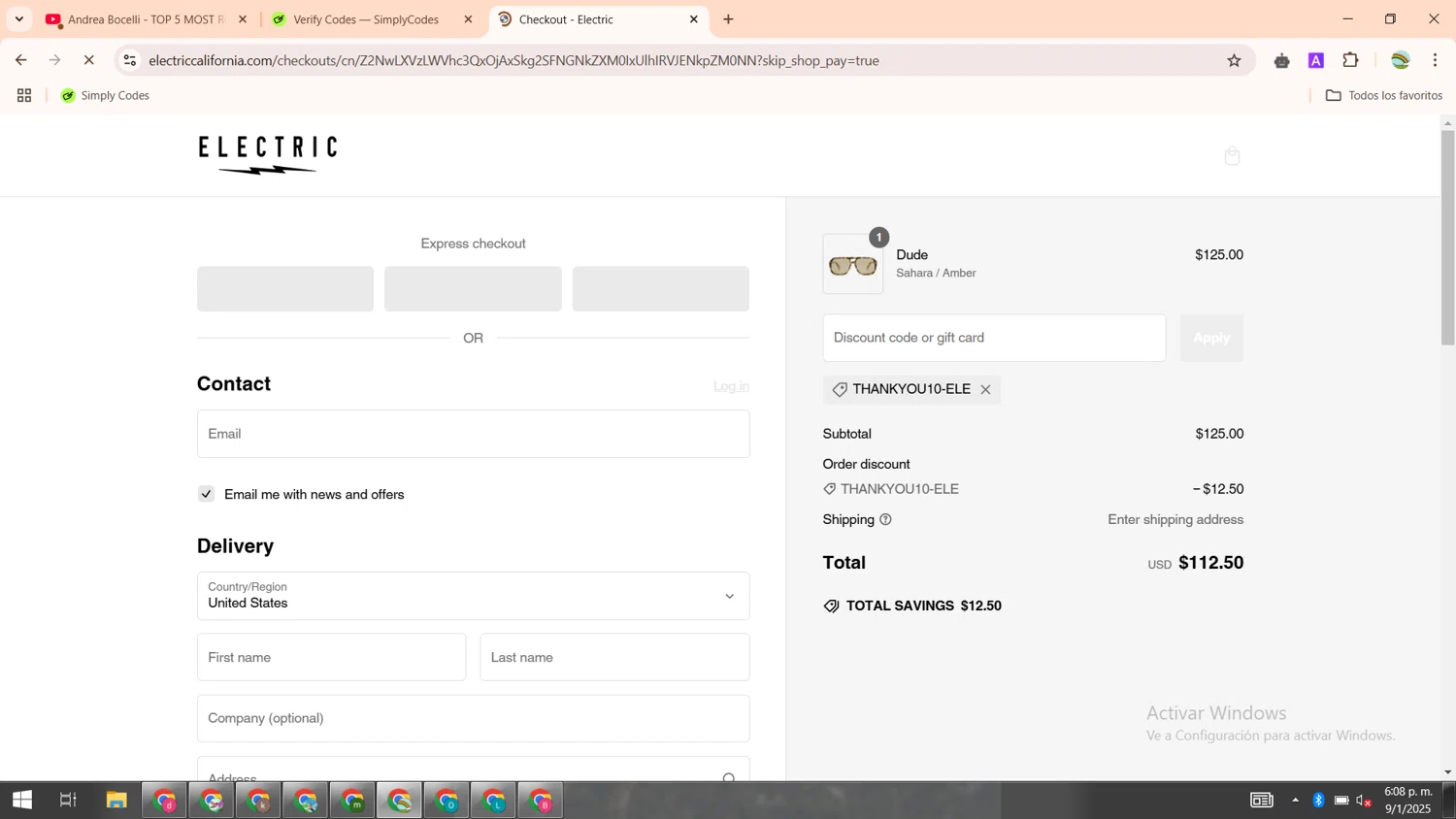Click the middle express checkout button

coord(473,289)
